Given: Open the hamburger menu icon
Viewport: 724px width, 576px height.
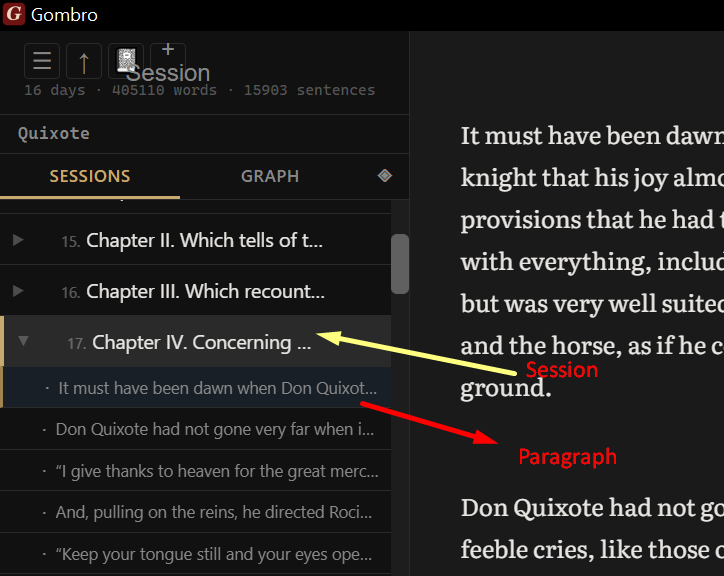Looking at the screenshot, I should point(42,61).
